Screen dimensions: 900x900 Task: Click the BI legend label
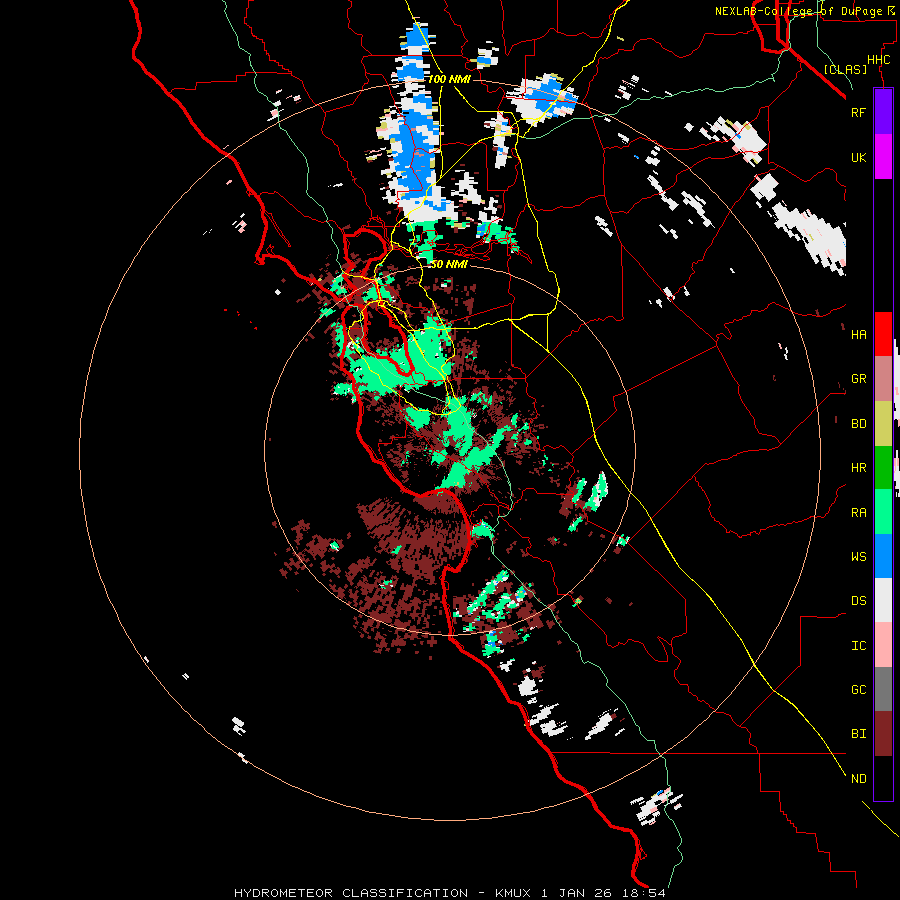point(858,734)
